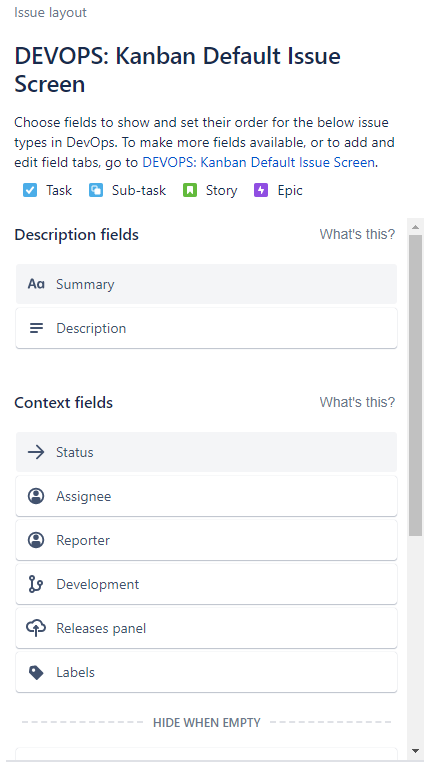
Task: Select the Labels field row
Action: pos(206,672)
